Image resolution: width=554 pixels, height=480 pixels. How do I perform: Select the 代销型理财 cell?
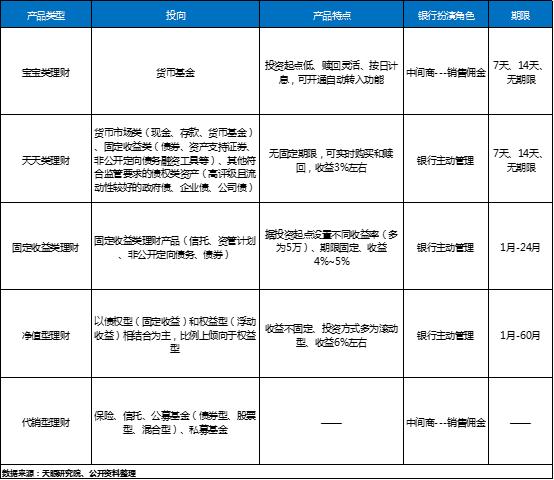click(46, 421)
